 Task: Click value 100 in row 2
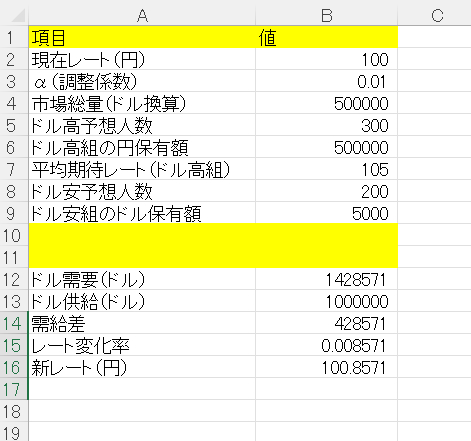(x=326, y=59)
